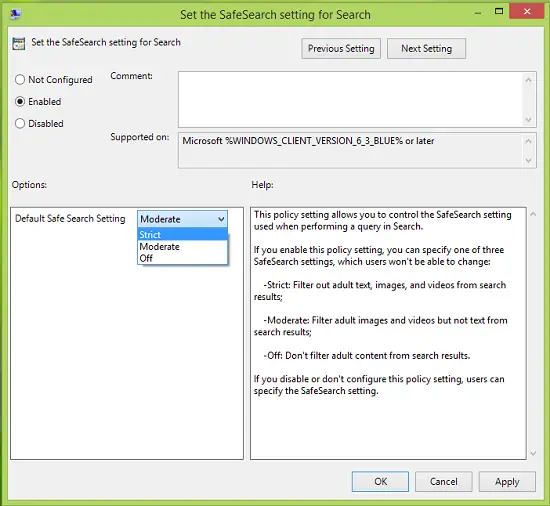
Task: Go to Next Setting
Action: point(426,48)
